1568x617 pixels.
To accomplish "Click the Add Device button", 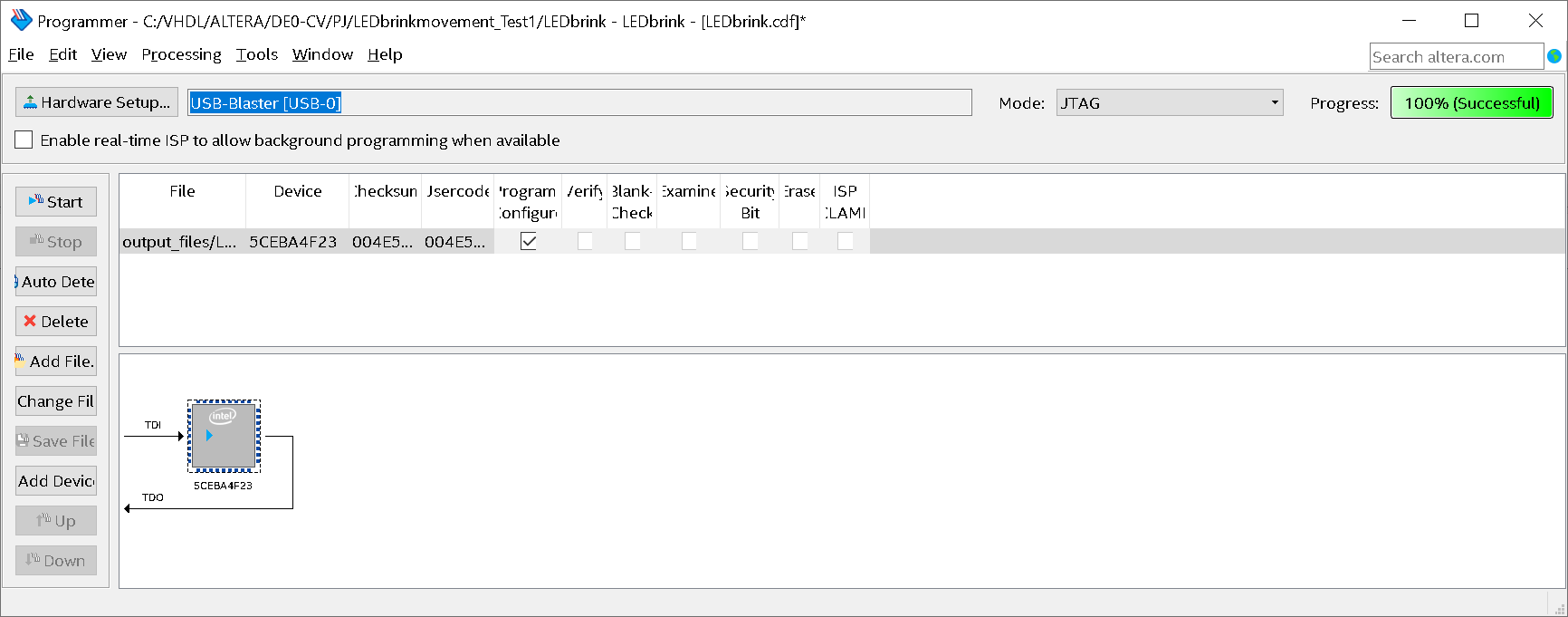I will point(56,481).
